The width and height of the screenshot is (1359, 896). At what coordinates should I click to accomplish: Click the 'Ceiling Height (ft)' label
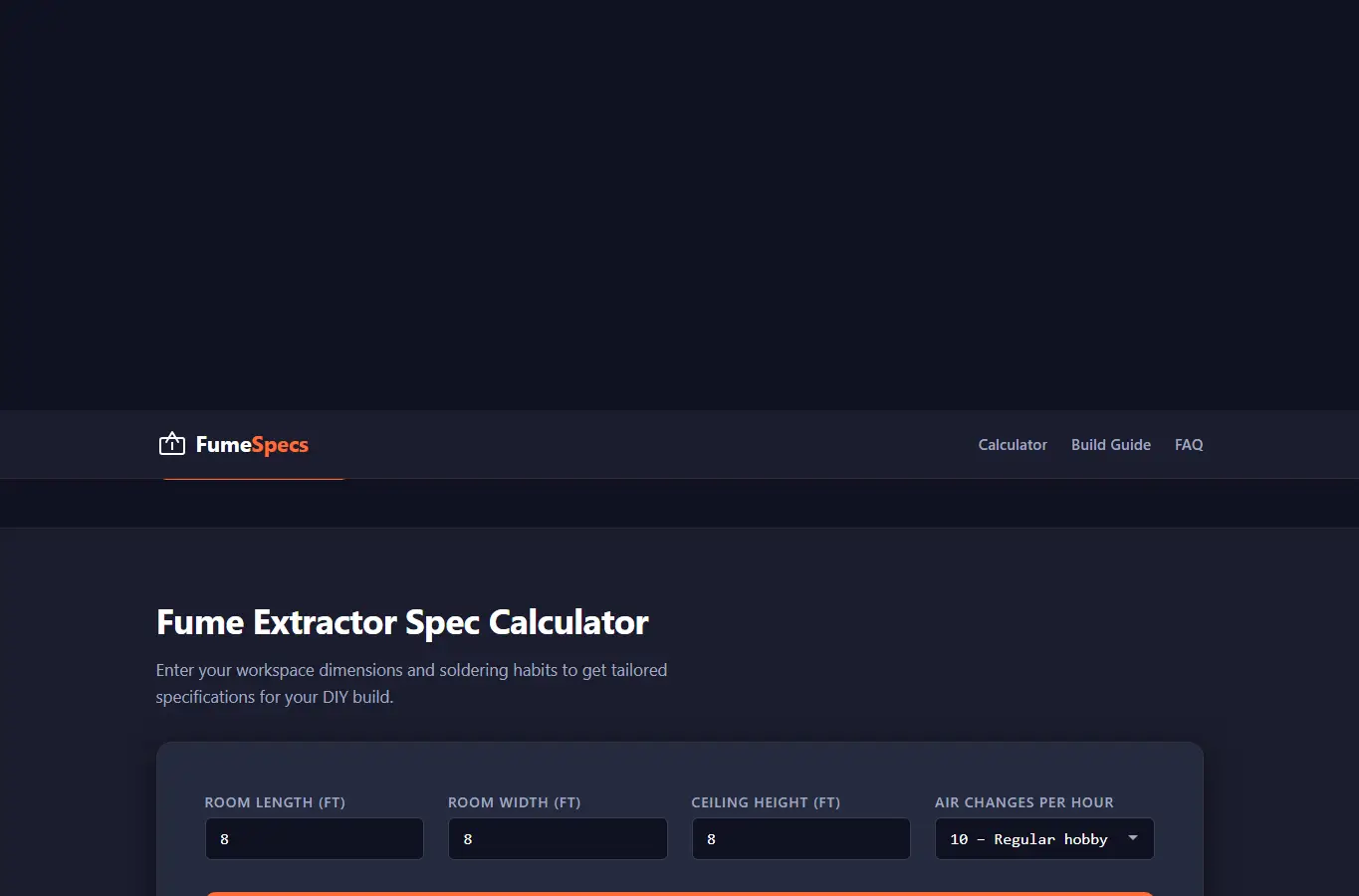point(766,802)
